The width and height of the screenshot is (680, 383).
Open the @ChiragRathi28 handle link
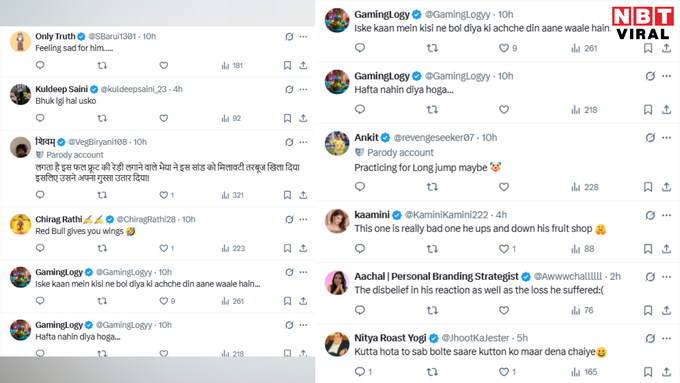point(146,219)
